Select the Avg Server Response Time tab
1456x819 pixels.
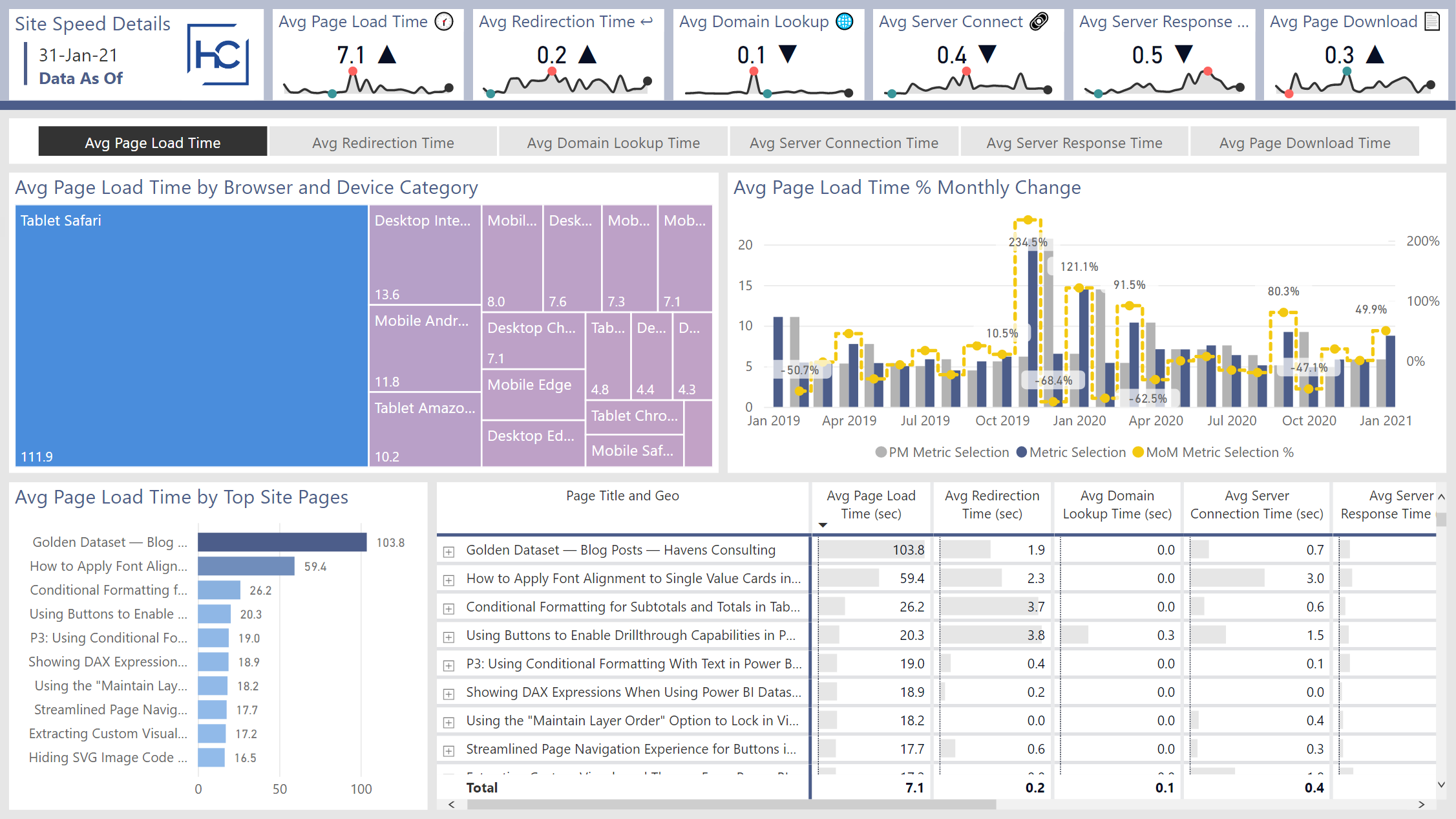[x=1074, y=143]
